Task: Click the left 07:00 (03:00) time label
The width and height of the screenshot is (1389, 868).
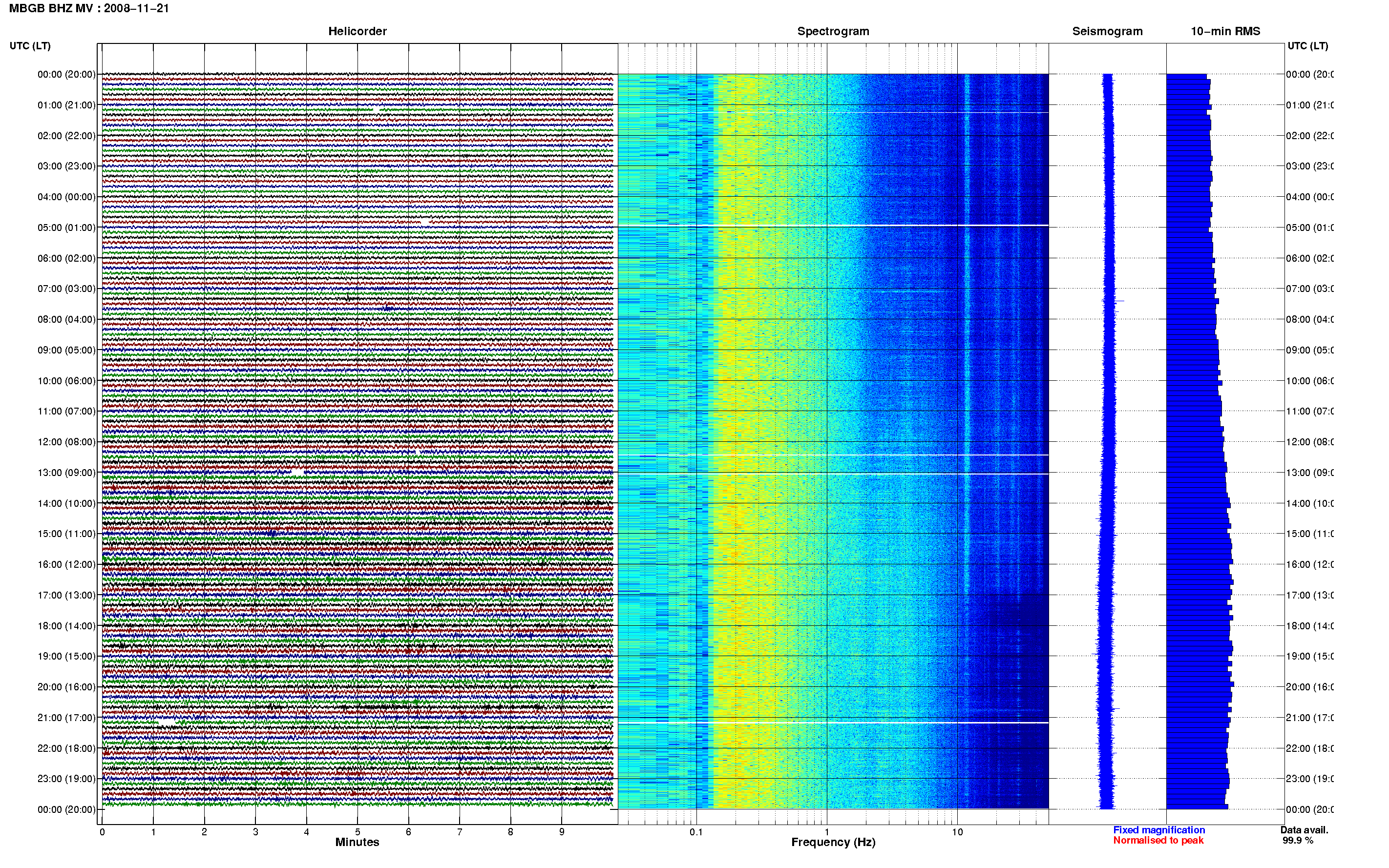Action: click(66, 289)
